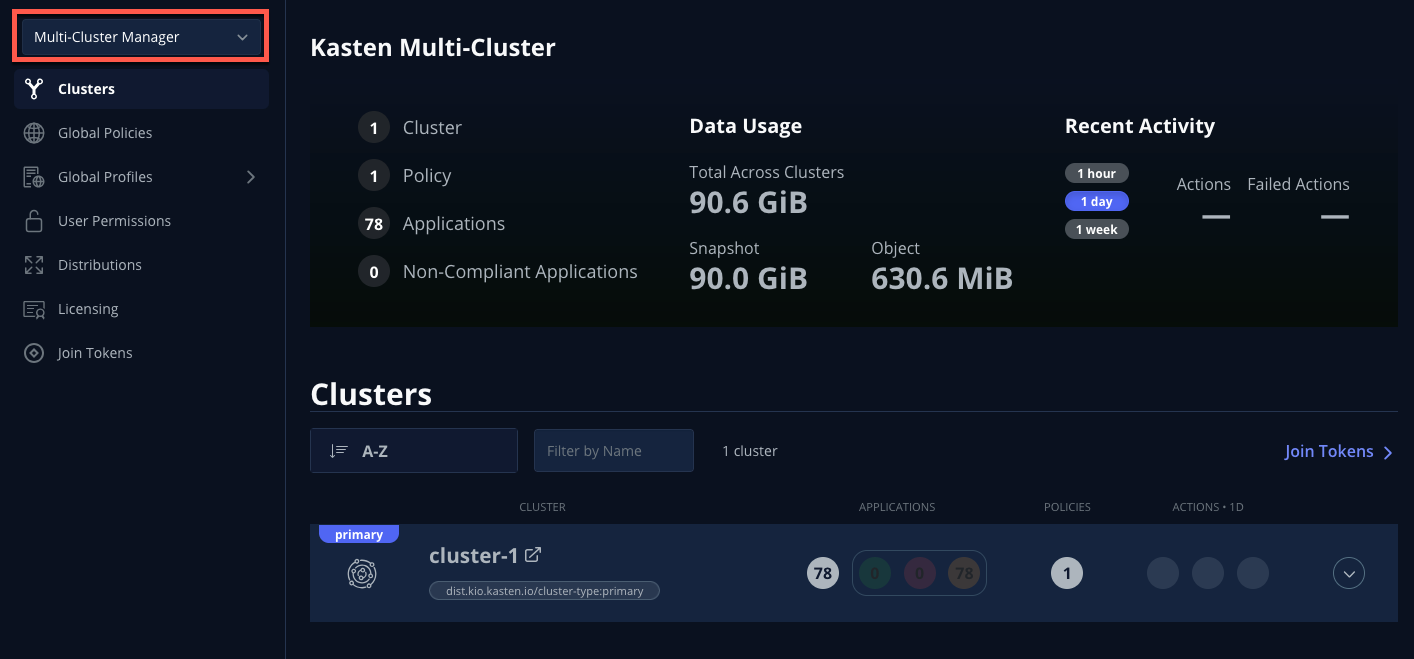Click the Licensing certificate icon
1414x659 pixels.
[34, 309]
